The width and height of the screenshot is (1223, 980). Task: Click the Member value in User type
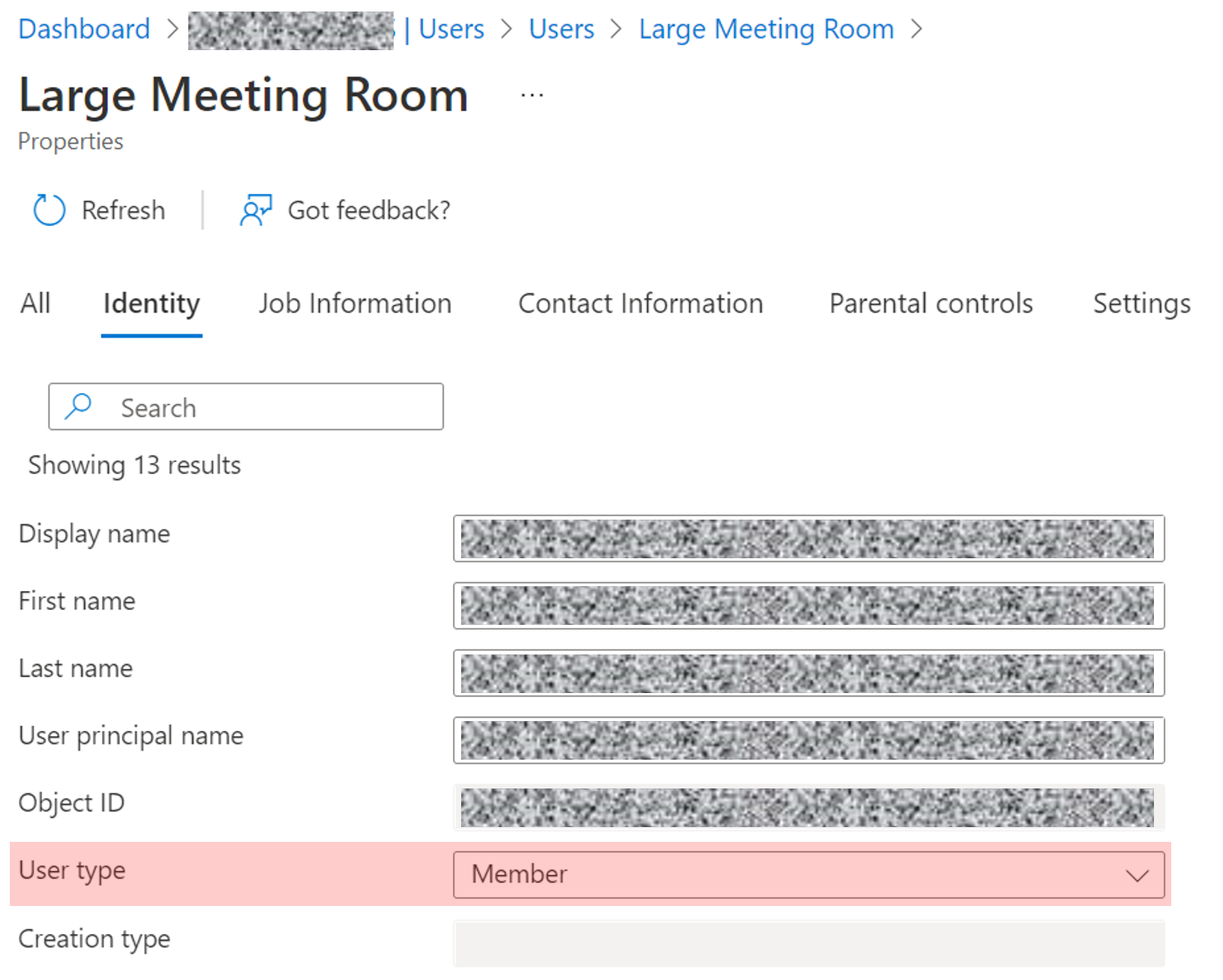(519, 874)
